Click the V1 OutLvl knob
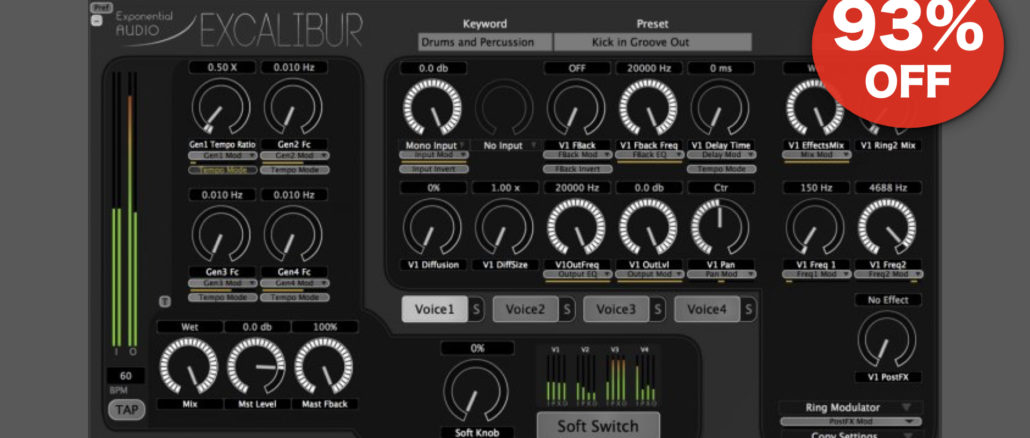This screenshot has height=438, width=1030. pyautogui.click(x=648, y=227)
